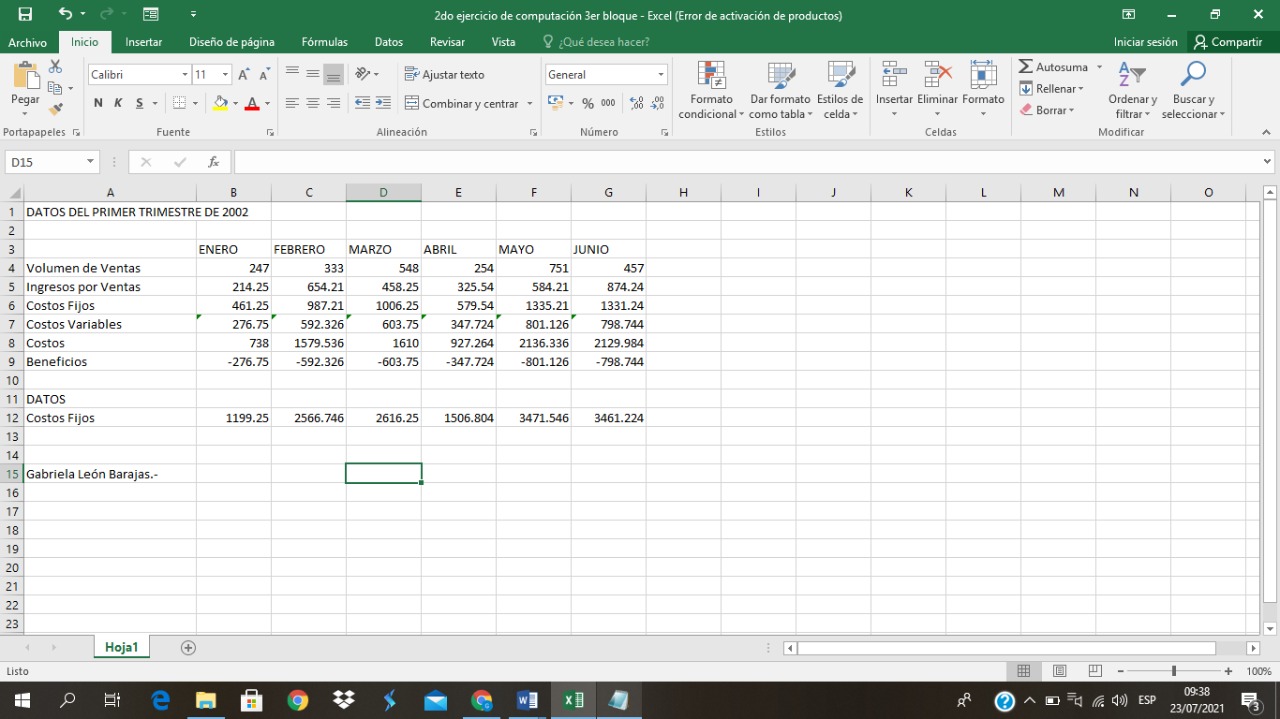The width and height of the screenshot is (1280, 719).
Task: Toggle italic (K) formatting
Action: pyautogui.click(x=118, y=103)
